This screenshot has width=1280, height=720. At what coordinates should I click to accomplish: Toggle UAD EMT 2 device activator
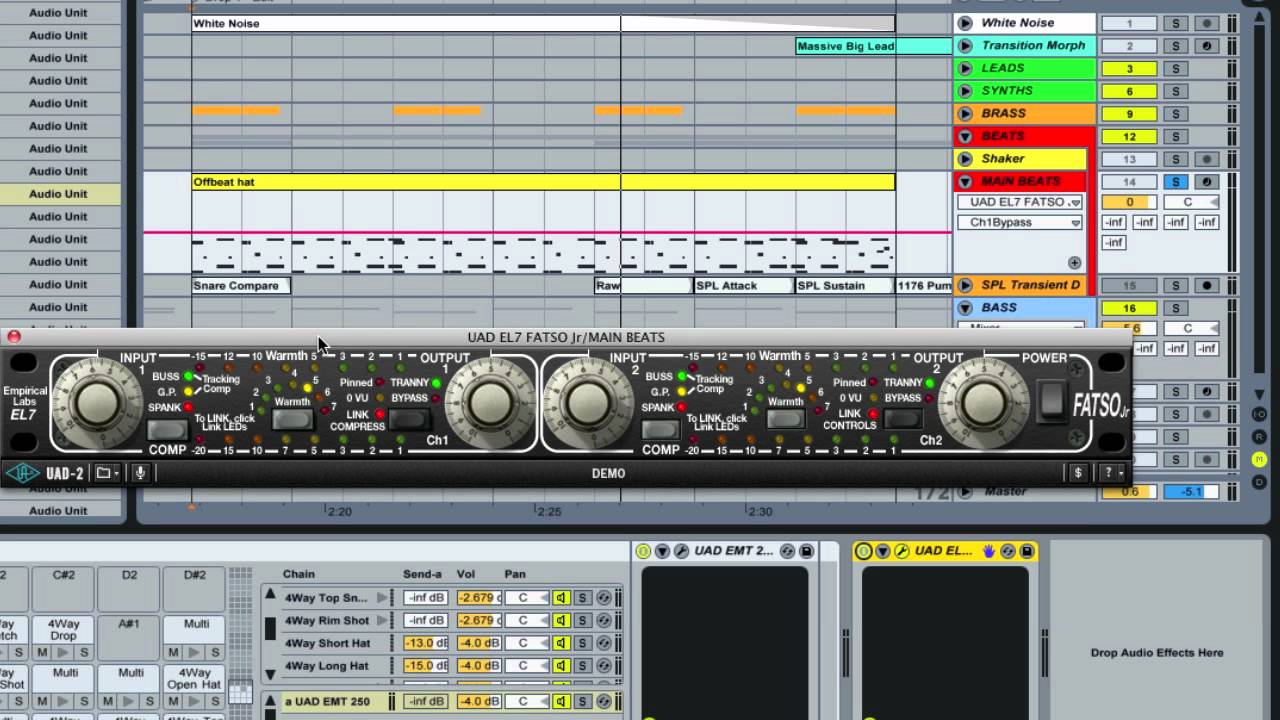pos(643,551)
